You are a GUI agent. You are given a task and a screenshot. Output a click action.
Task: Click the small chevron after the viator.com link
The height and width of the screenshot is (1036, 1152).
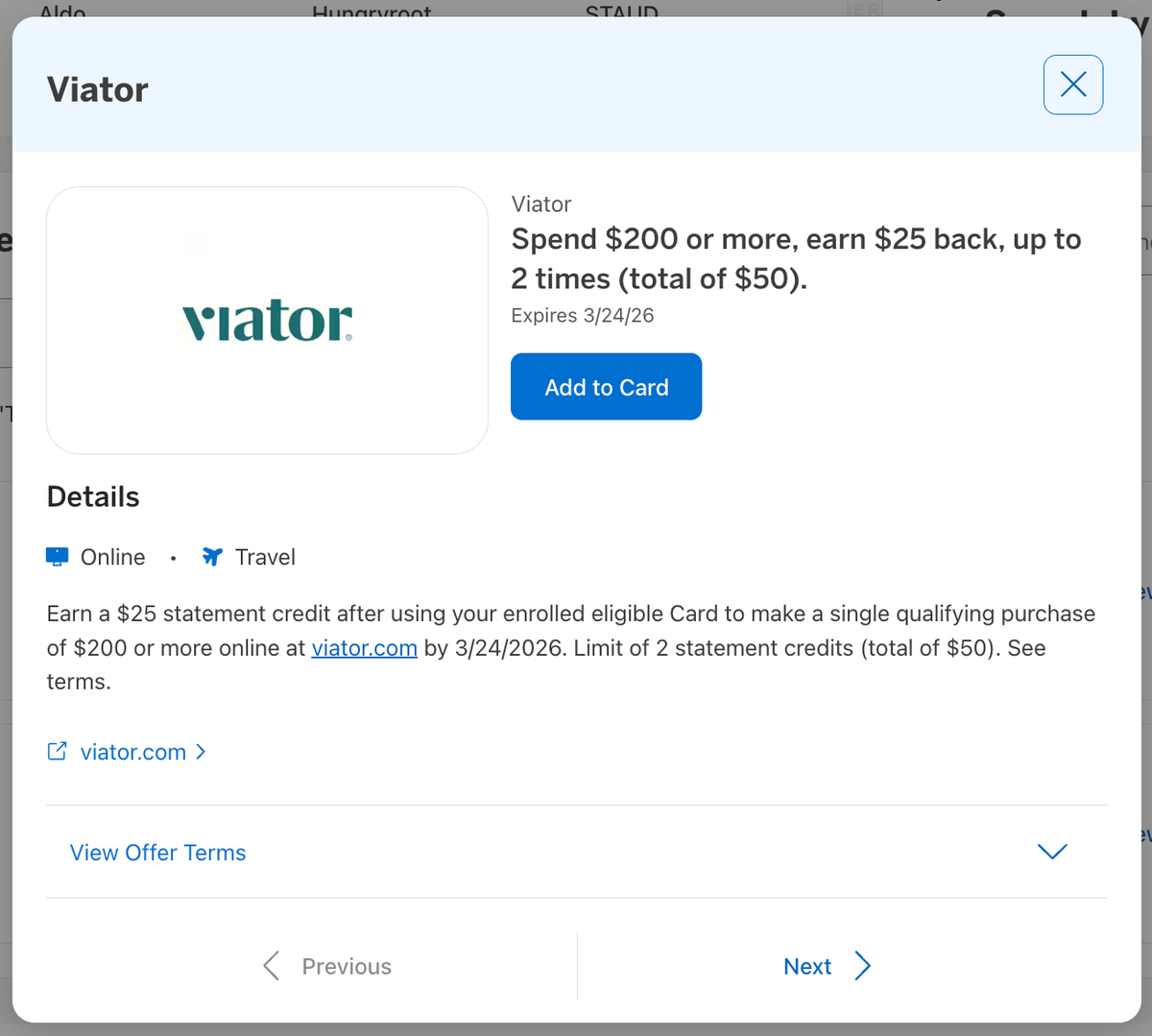click(200, 753)
